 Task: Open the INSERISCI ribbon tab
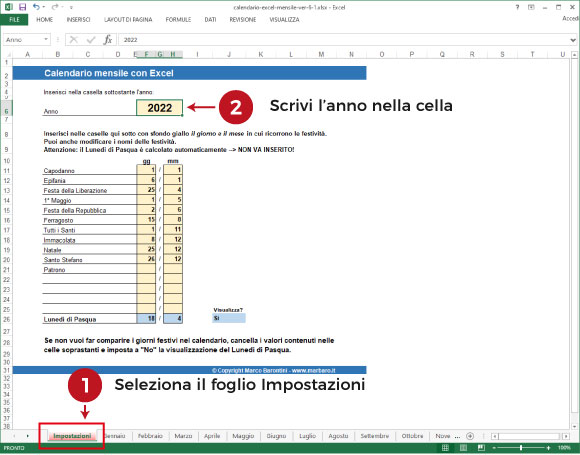coord(78,20)
